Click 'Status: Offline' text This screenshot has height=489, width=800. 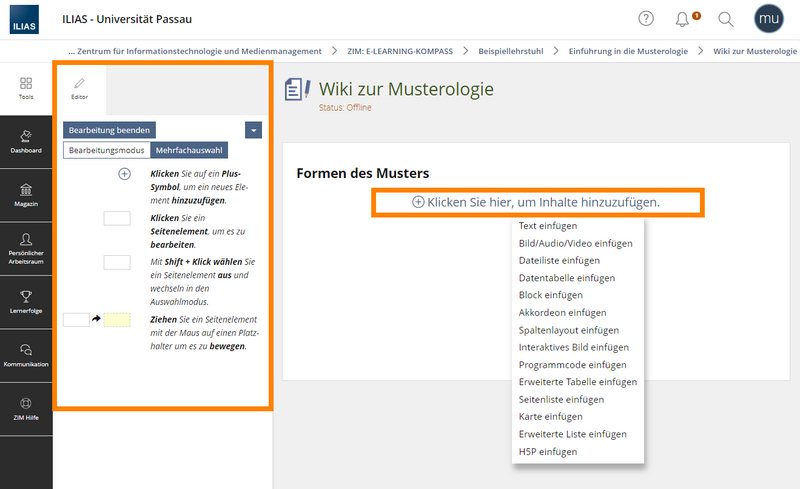[345, 108]
